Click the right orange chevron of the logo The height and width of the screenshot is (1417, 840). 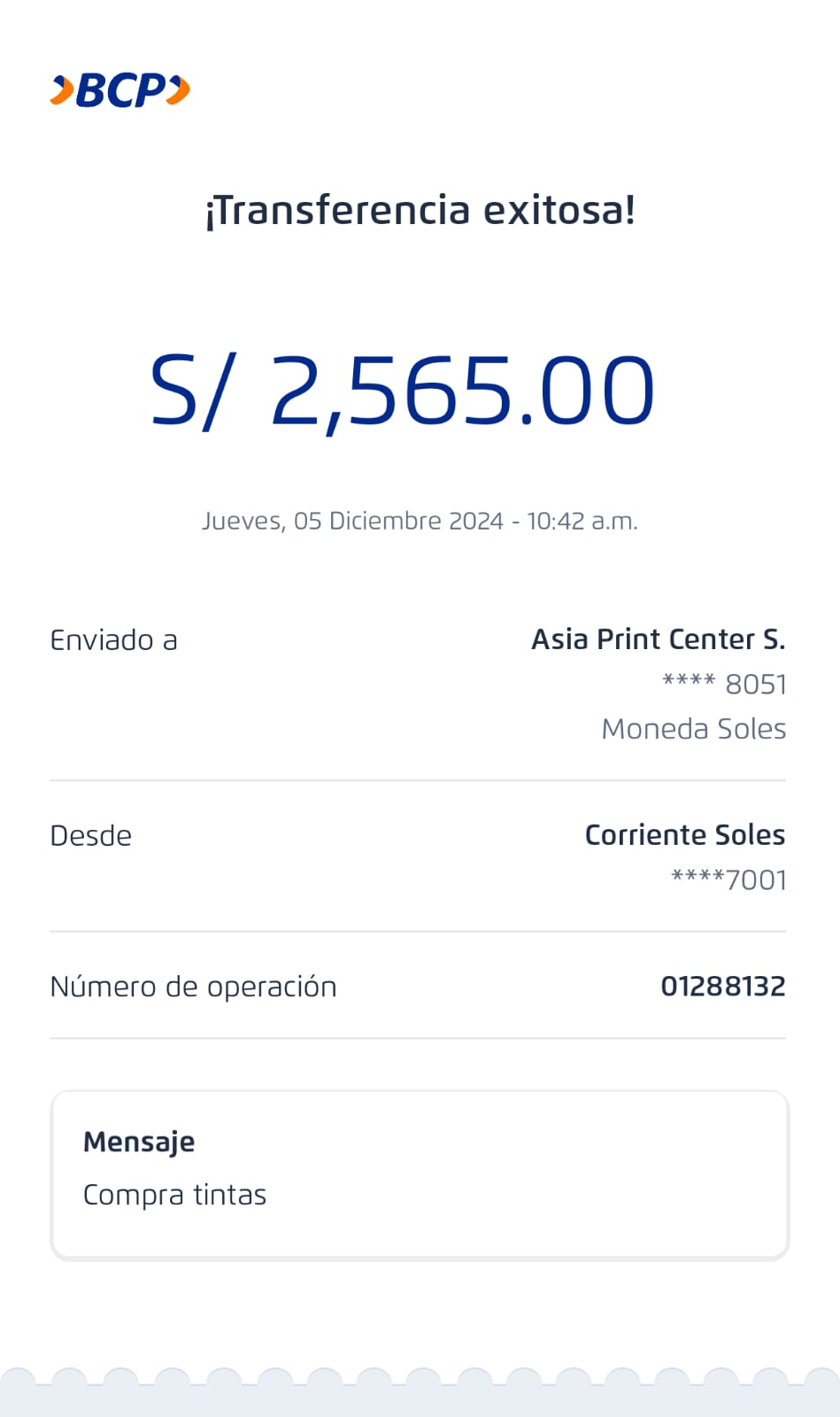(179, 90)
